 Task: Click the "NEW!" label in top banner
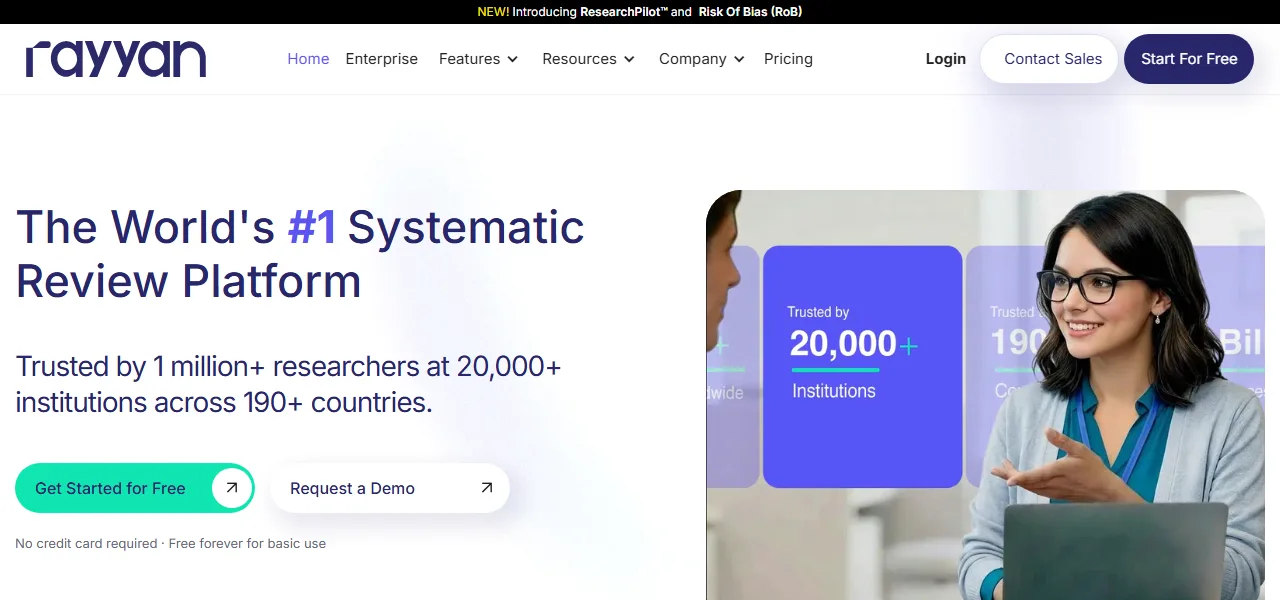coord(493,12)
